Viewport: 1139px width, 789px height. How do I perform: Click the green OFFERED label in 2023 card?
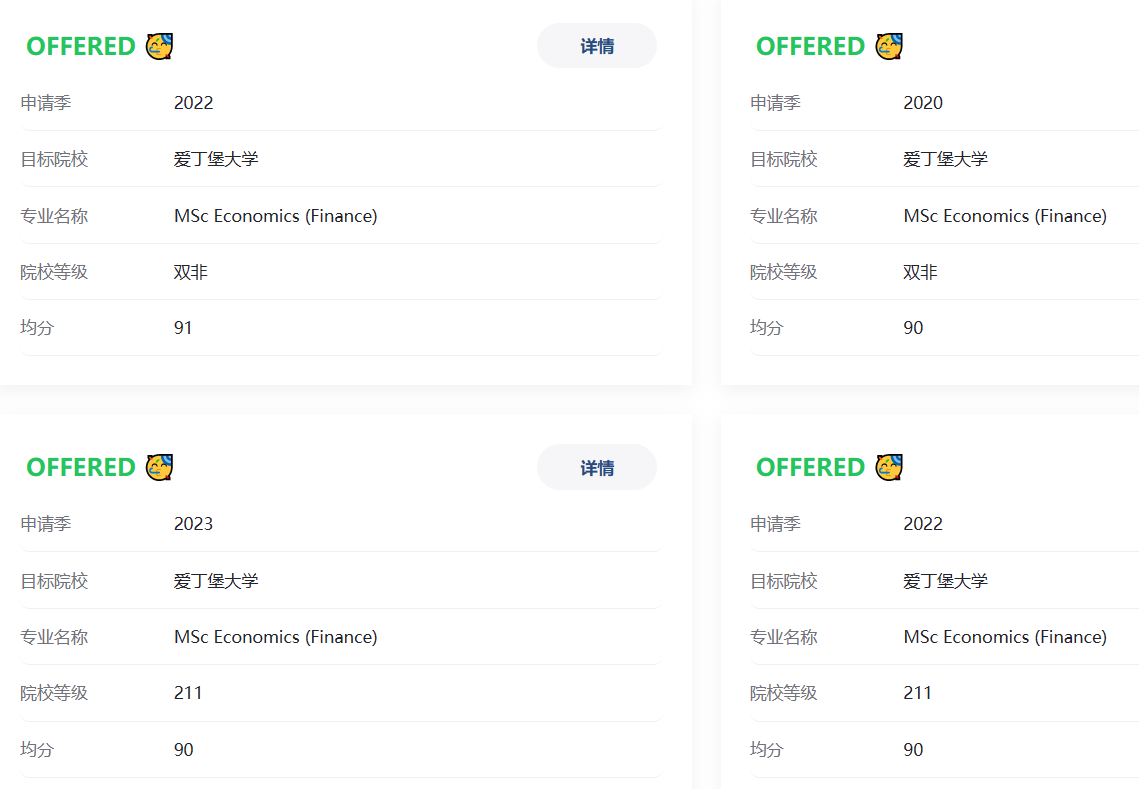point(81,467)
